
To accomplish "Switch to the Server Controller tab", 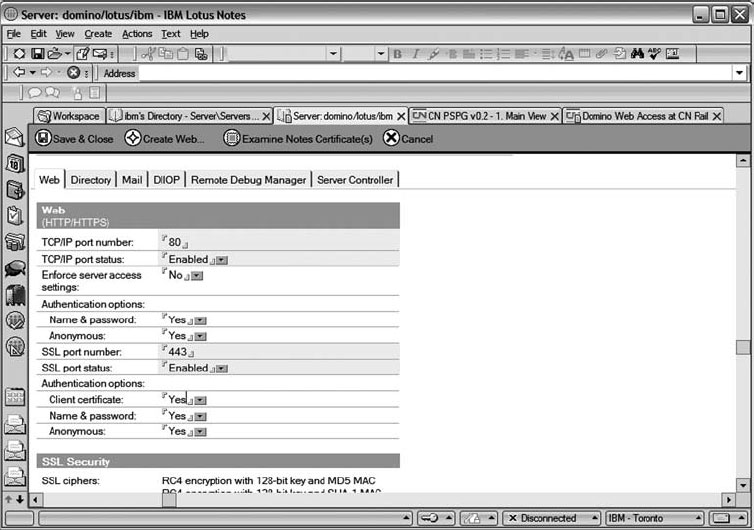I will (355, 180).
